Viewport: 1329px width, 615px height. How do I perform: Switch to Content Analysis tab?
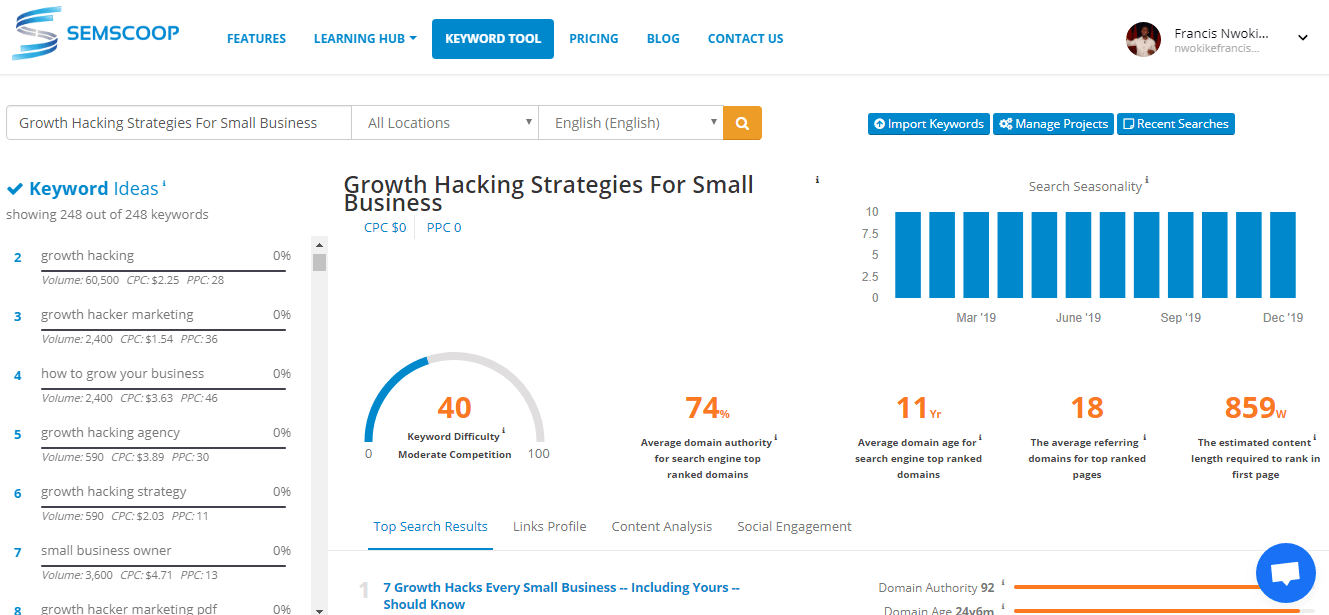662,527
